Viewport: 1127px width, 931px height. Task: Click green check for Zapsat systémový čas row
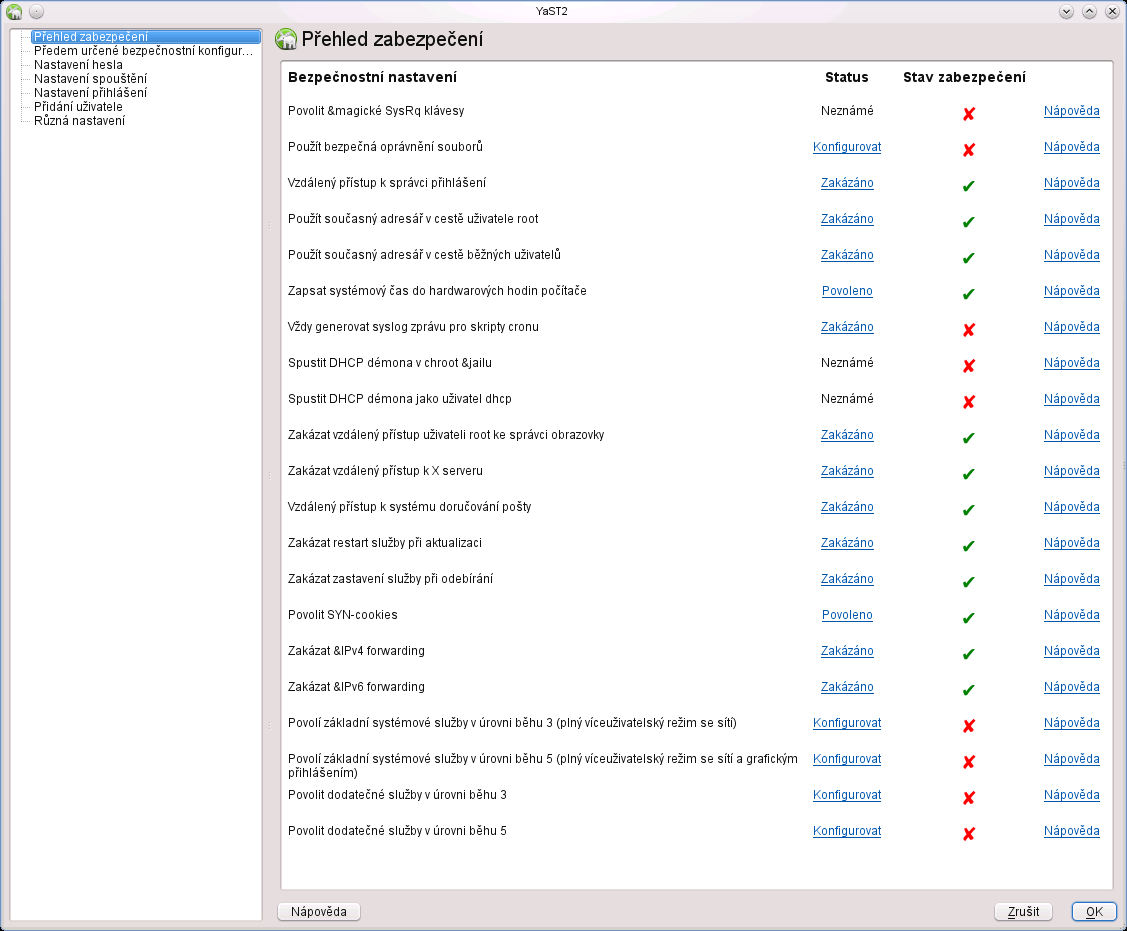coord(968,293)
